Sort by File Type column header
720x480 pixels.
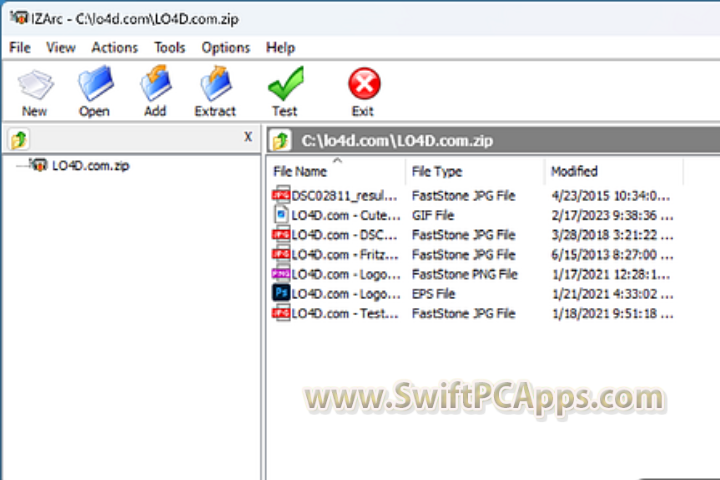(475, 171)
